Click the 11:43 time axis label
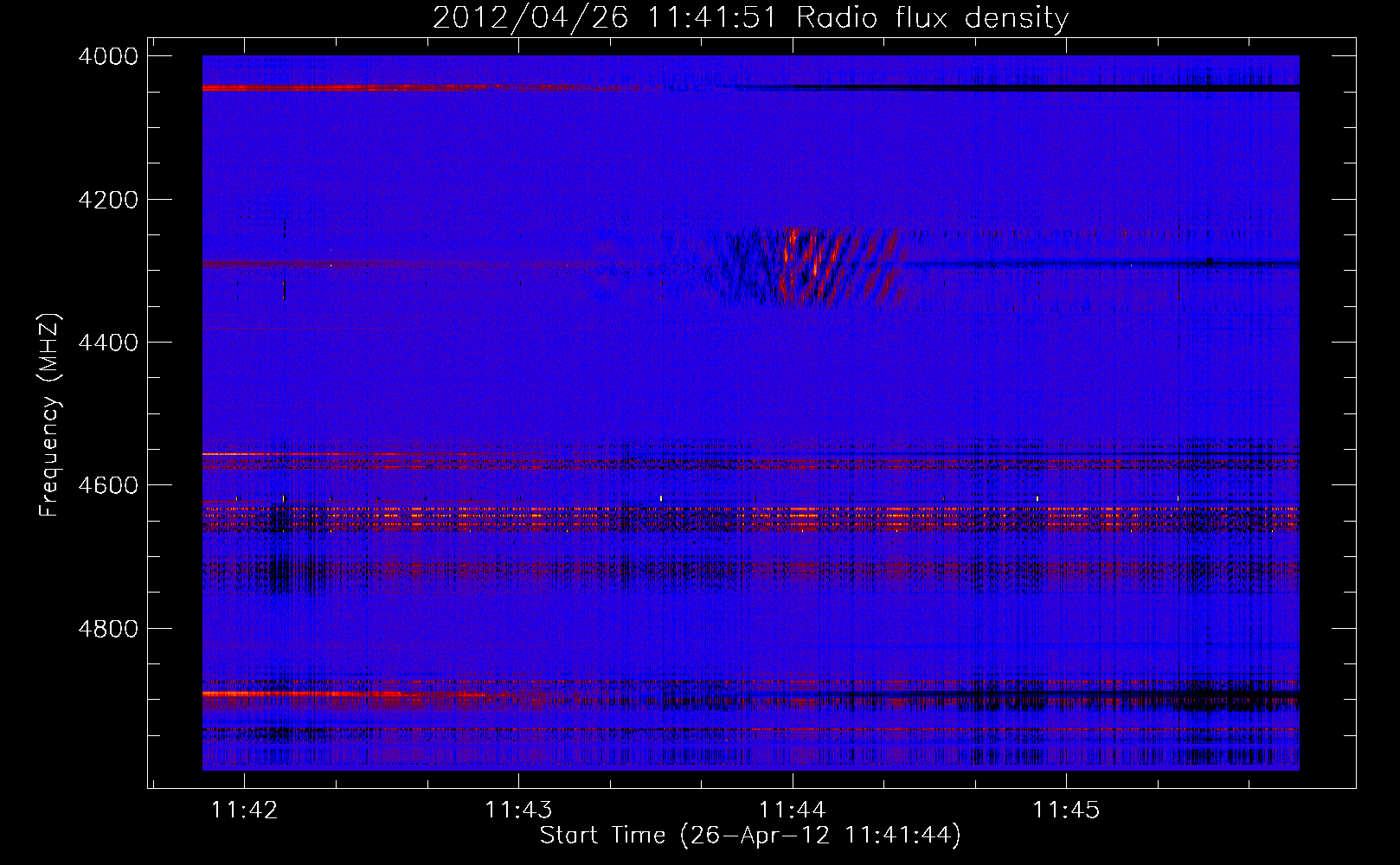Image resolution: width=1400 pixels, height=865 pixels. [518, 810]
